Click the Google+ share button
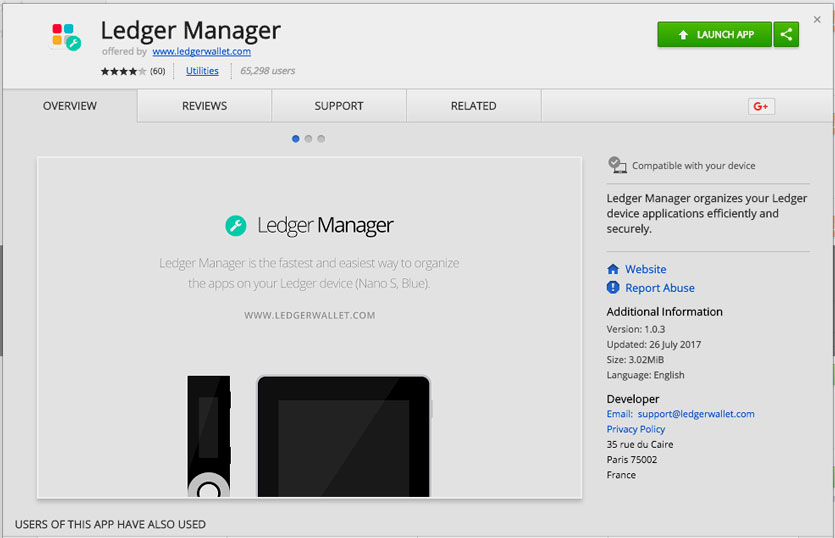Viewport: 835px width, 538px height. point(761,106)
